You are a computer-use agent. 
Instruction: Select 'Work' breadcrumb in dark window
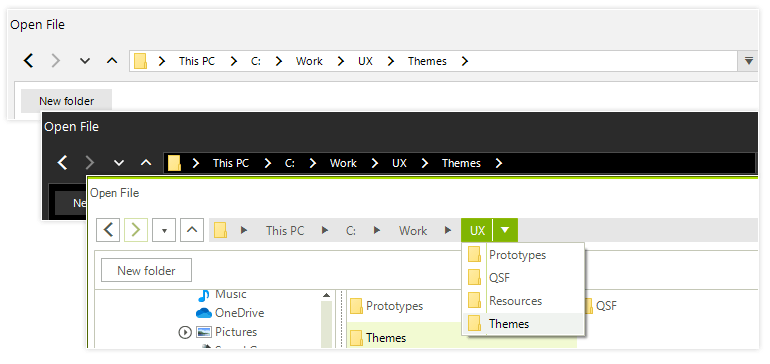point(343,163)
